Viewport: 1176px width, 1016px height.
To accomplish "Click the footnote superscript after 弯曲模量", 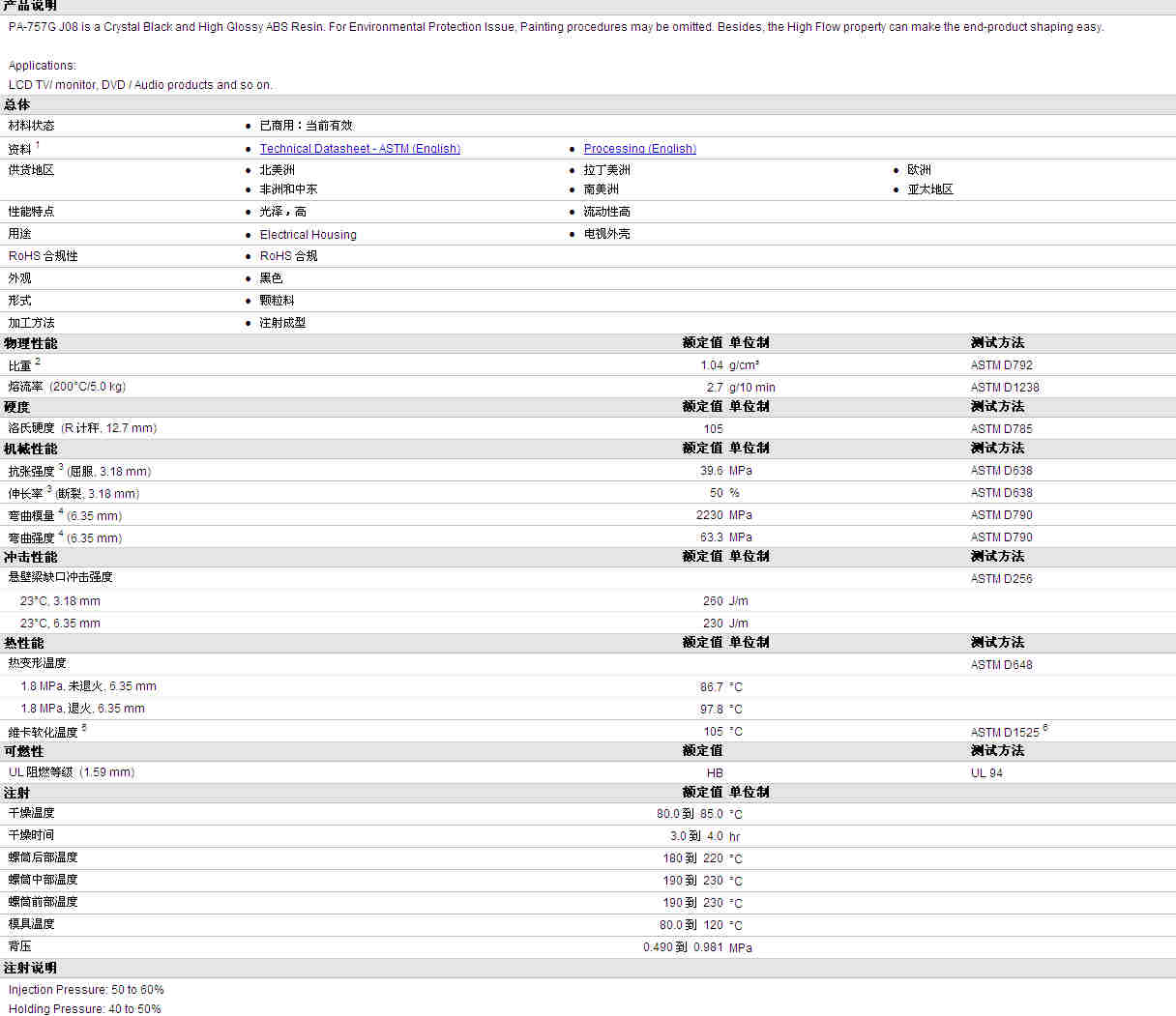I will 61,511.
